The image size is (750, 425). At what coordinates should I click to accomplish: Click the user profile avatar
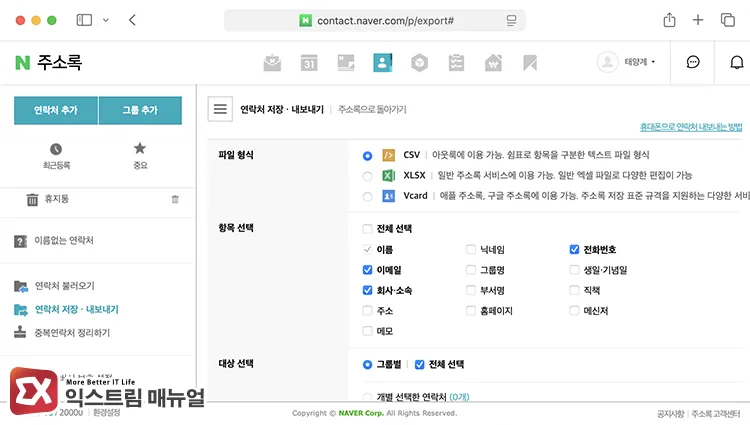pos(607,62)
